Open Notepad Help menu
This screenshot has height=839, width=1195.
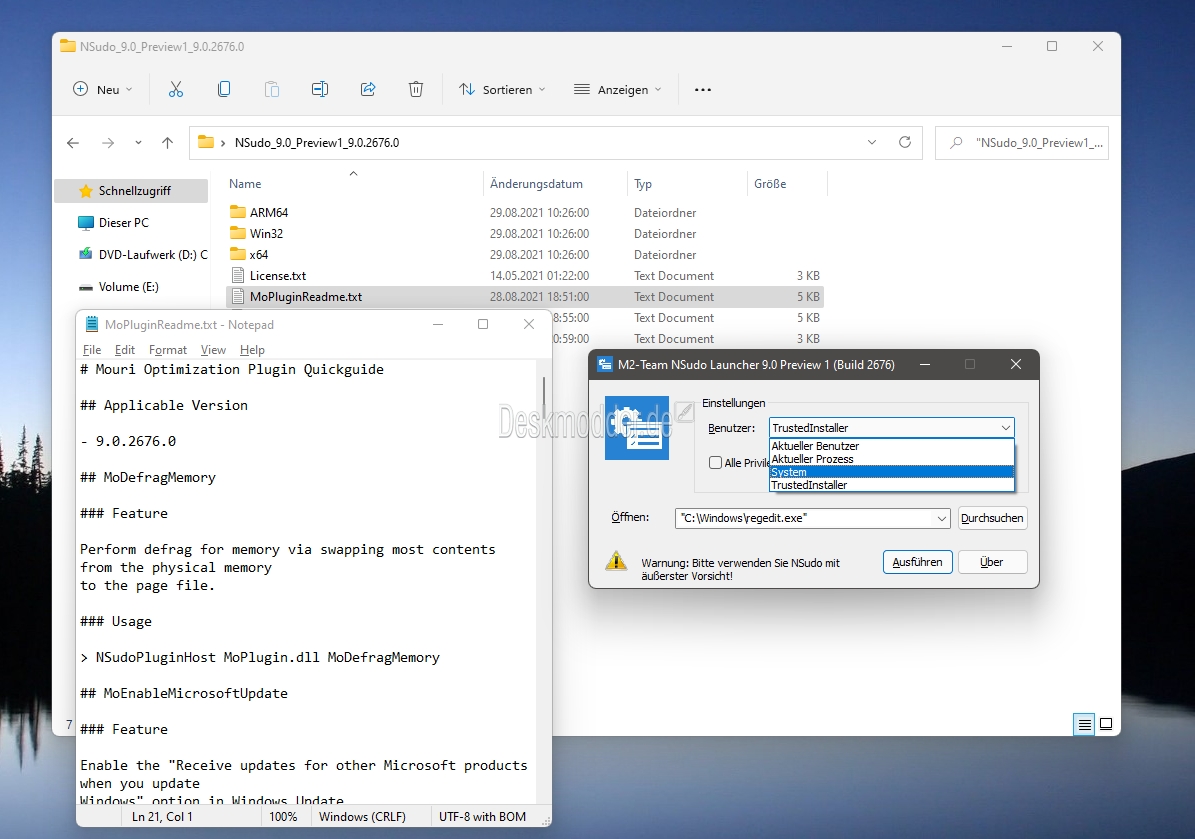point(252,350)
